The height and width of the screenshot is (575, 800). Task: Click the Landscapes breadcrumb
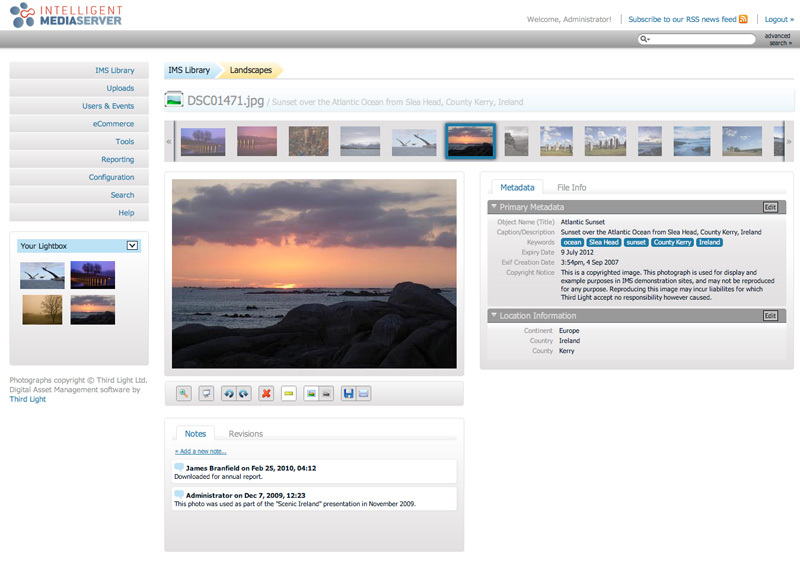(x=251, y=70)
